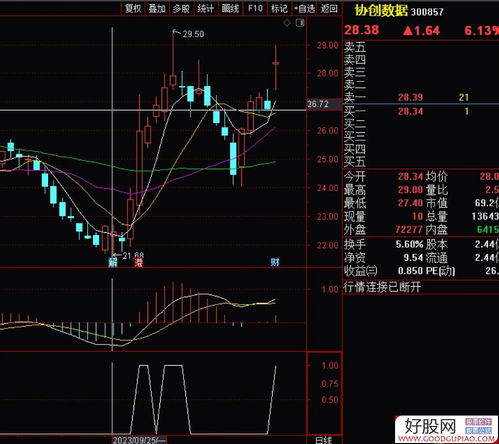Open the 多股 multi-stock view
499x444 pixels.
coord(181,8)
